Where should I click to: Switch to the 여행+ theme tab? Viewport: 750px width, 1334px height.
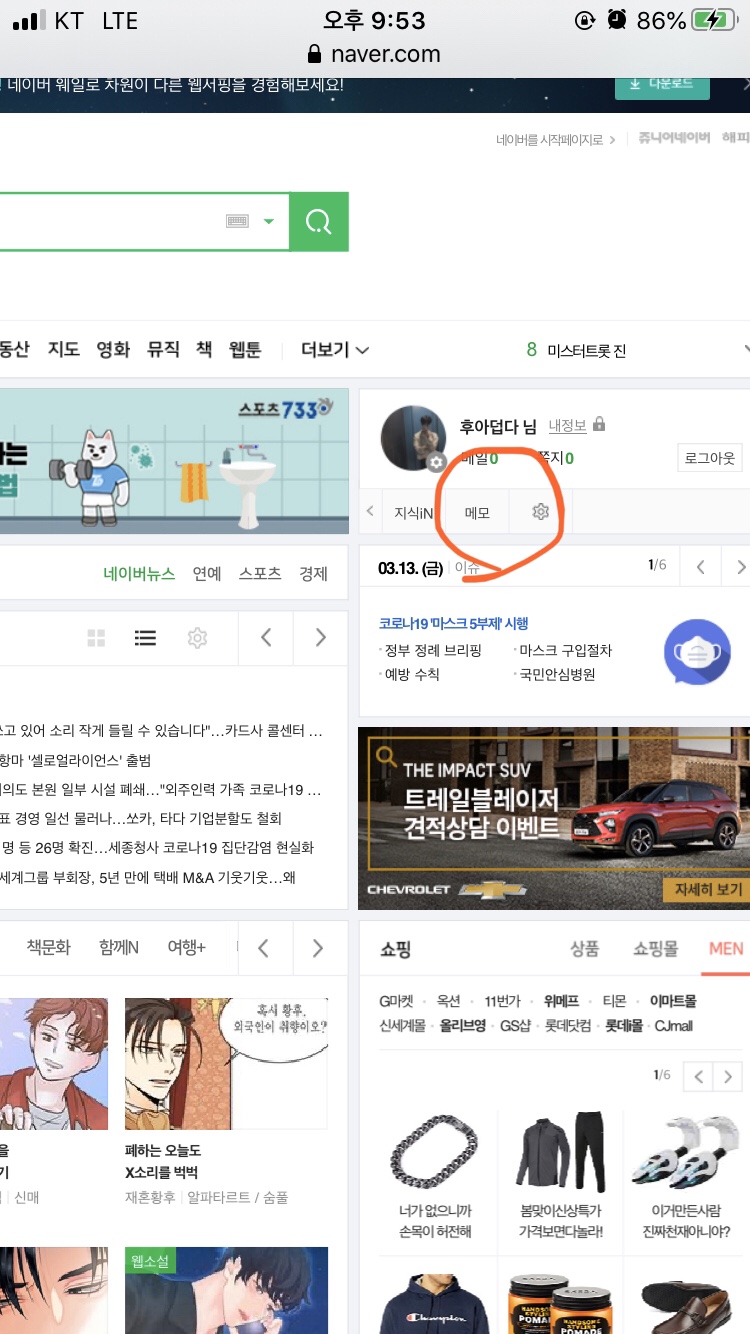point(187,947)
